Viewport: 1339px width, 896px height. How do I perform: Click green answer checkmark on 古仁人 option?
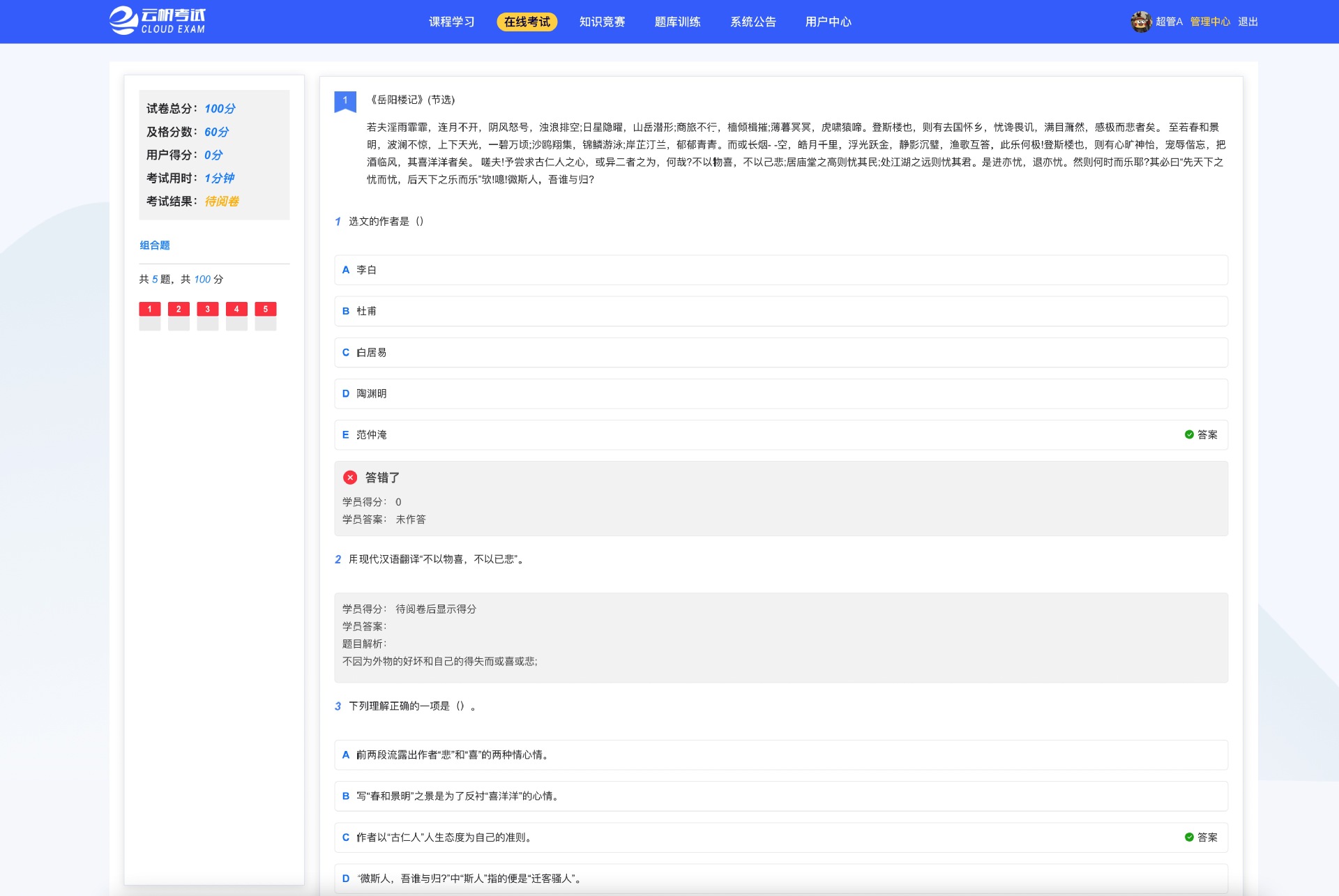[1189, 837]
